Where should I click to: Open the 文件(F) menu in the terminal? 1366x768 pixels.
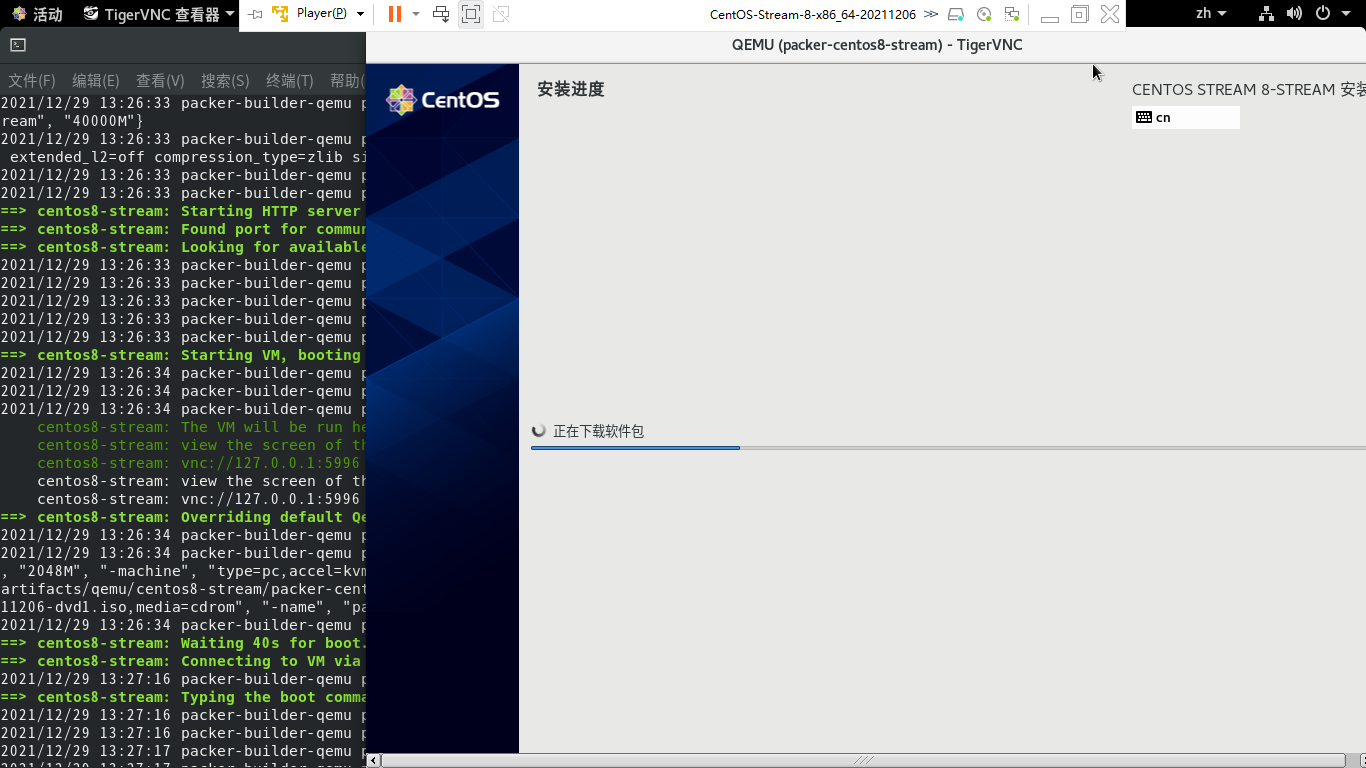click(x=31, y=80)
